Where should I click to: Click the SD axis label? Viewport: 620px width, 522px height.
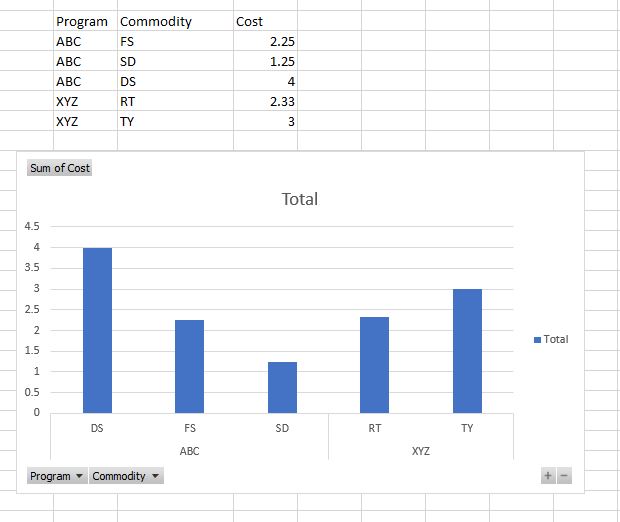[x=282, y=428]
